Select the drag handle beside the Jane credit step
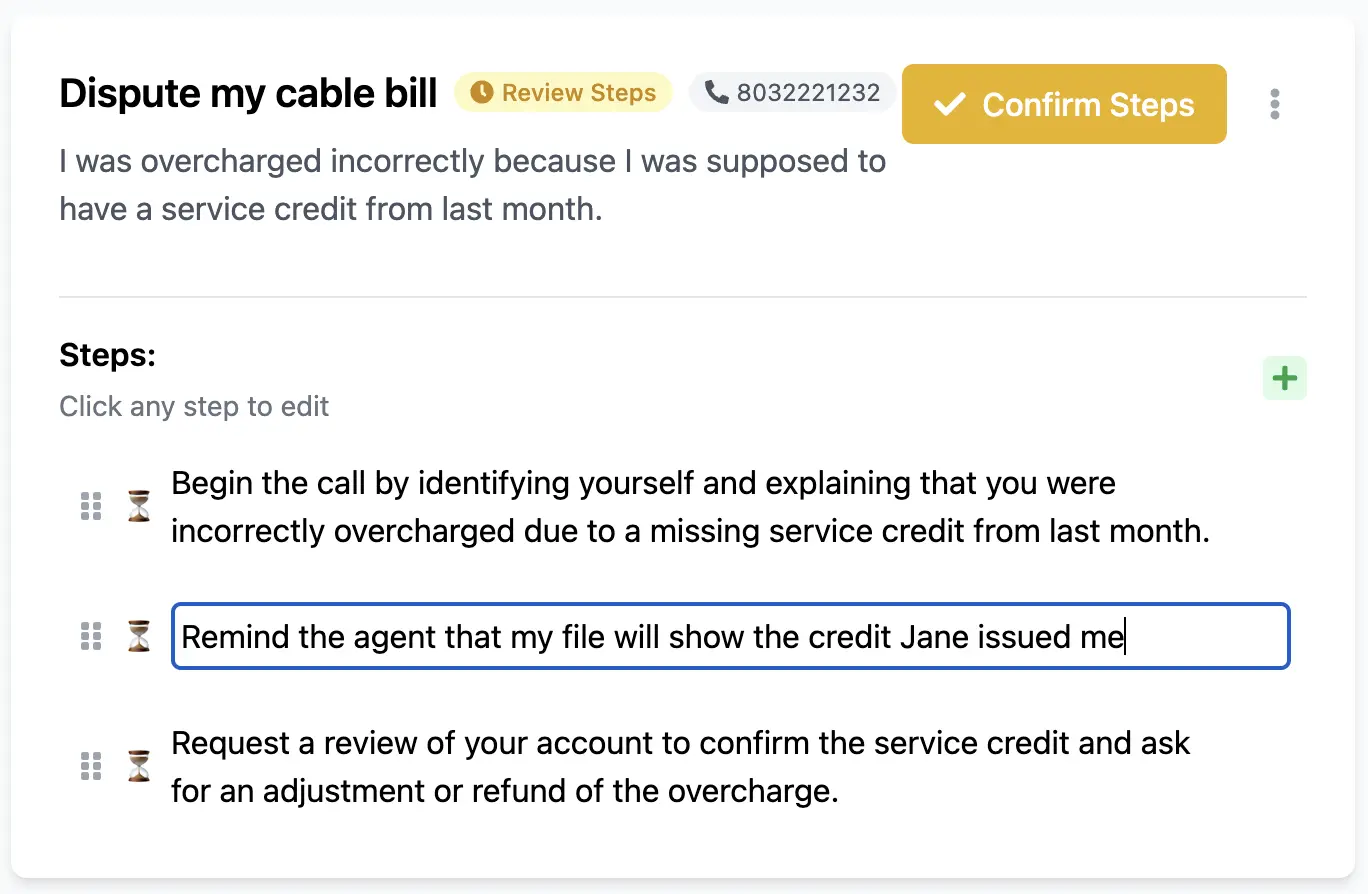Image resolution: width=1368 pixels, height=894 pixels. tap(91, 636)
